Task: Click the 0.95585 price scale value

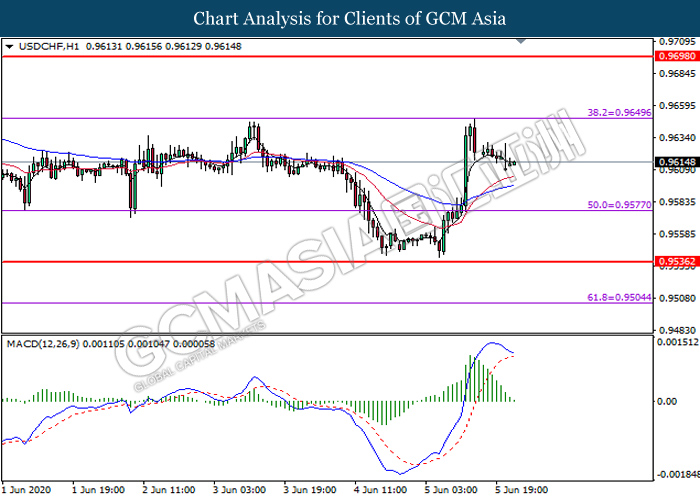Action: (x=677, y=234)
